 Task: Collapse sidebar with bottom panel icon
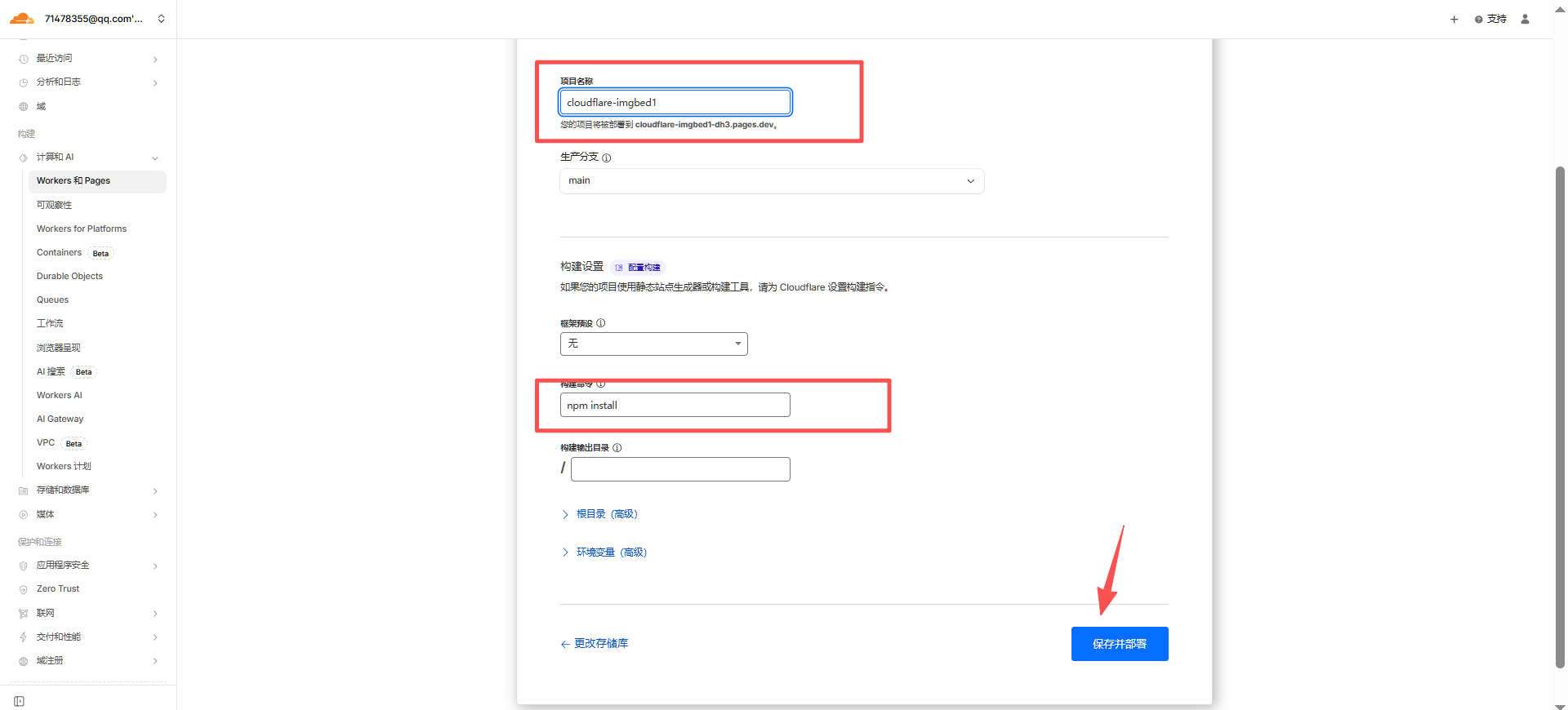(20, 701)
